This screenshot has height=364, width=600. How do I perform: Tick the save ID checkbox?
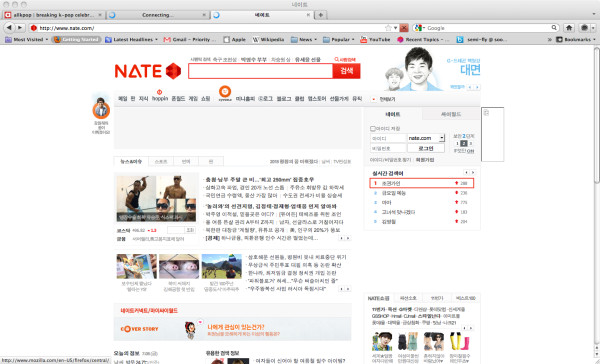click(373, 129)
